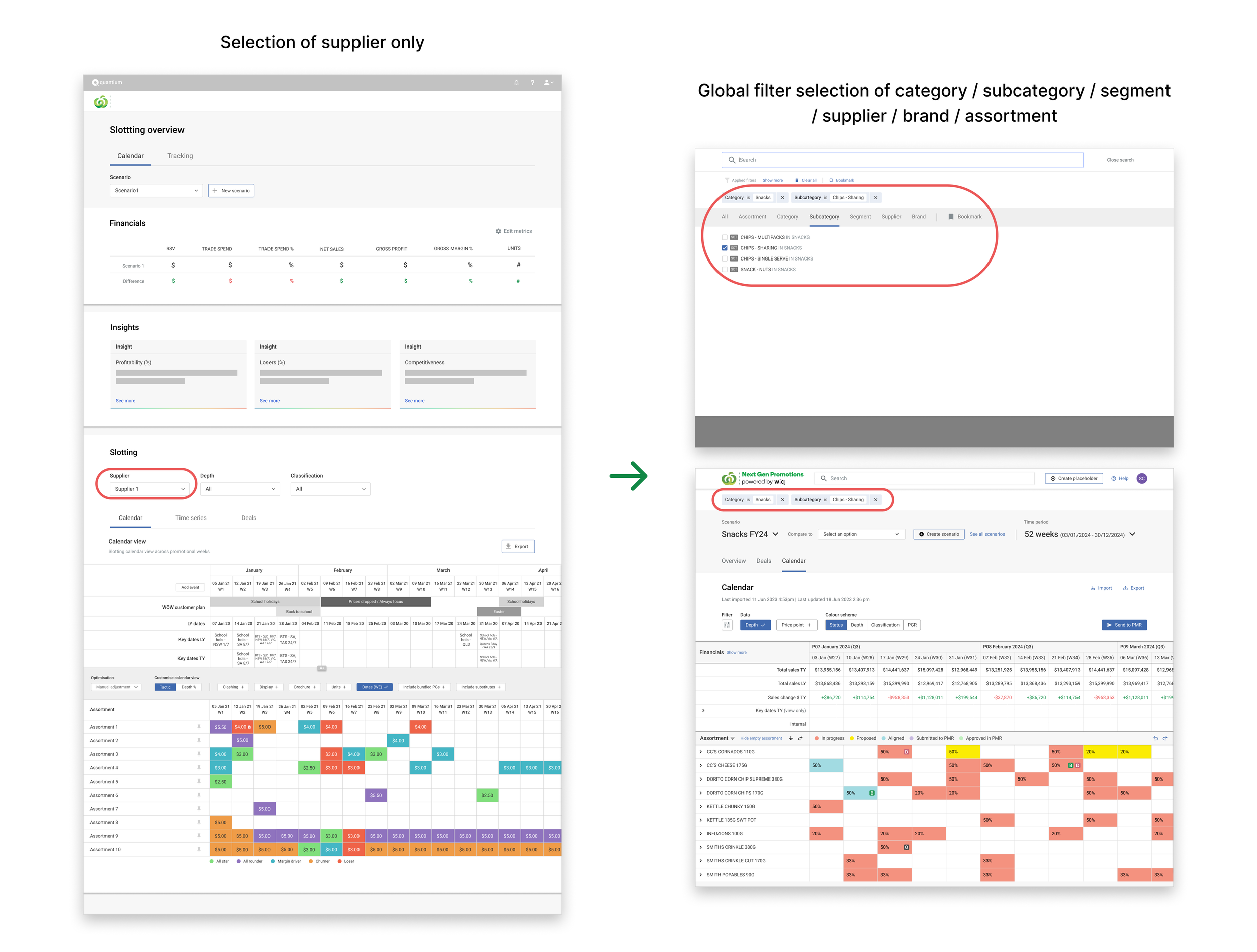Select the Segment filter tab
The width and height of the screenshot is (1257, 952).
coord(860,217)
